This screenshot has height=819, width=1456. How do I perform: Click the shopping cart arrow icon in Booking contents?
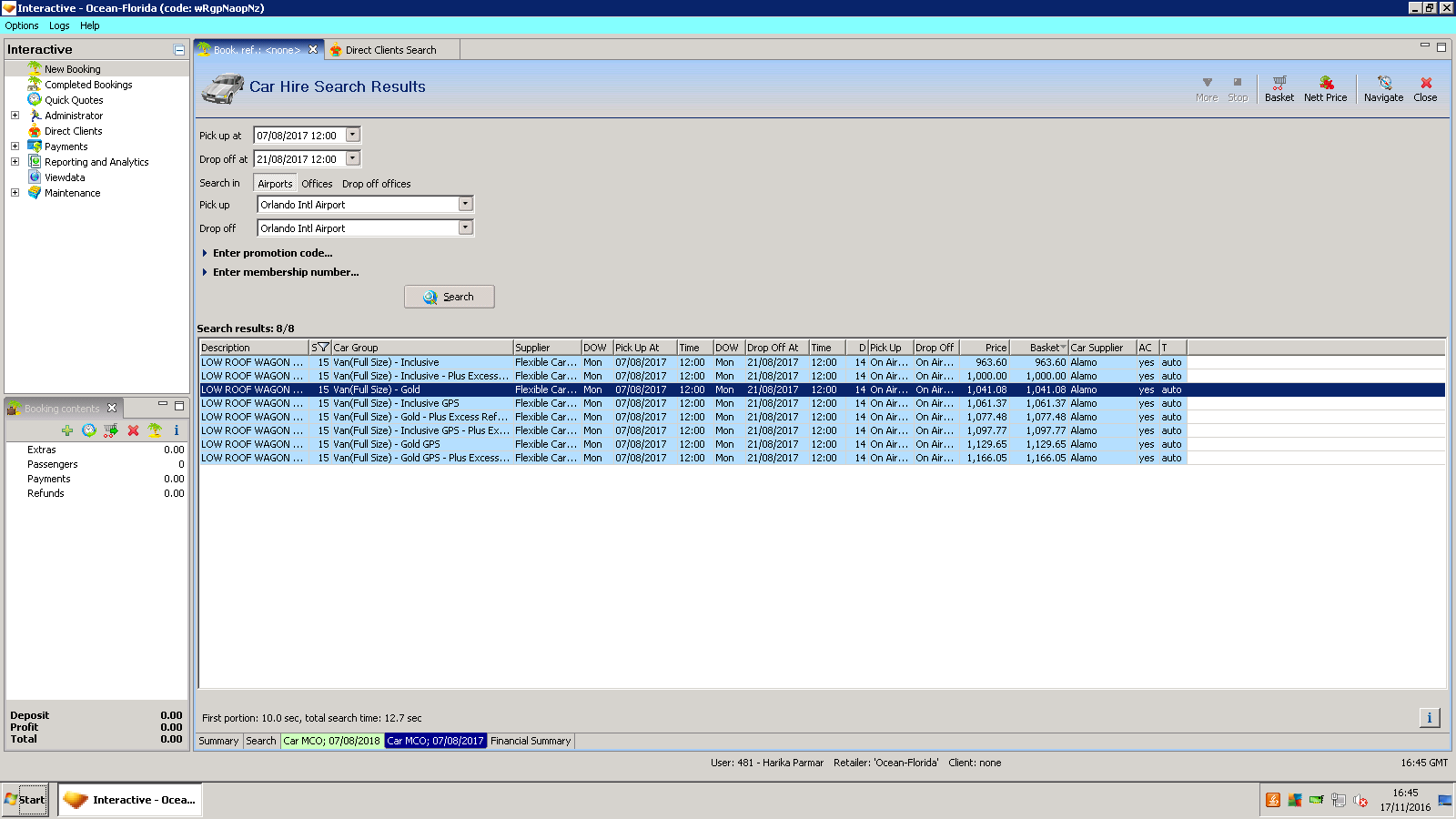(x=111, y=430)
